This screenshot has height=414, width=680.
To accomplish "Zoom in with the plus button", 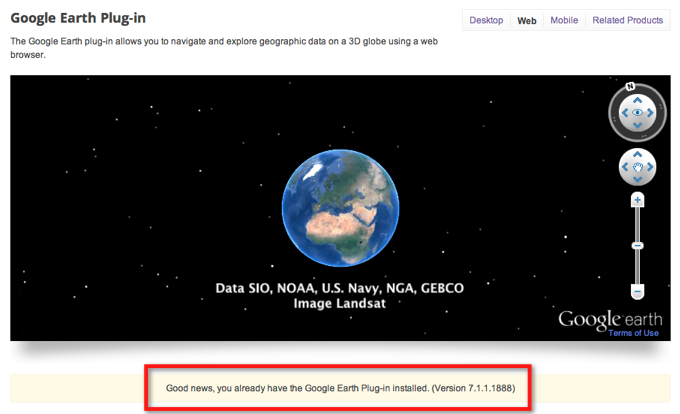I will point(637,200).
